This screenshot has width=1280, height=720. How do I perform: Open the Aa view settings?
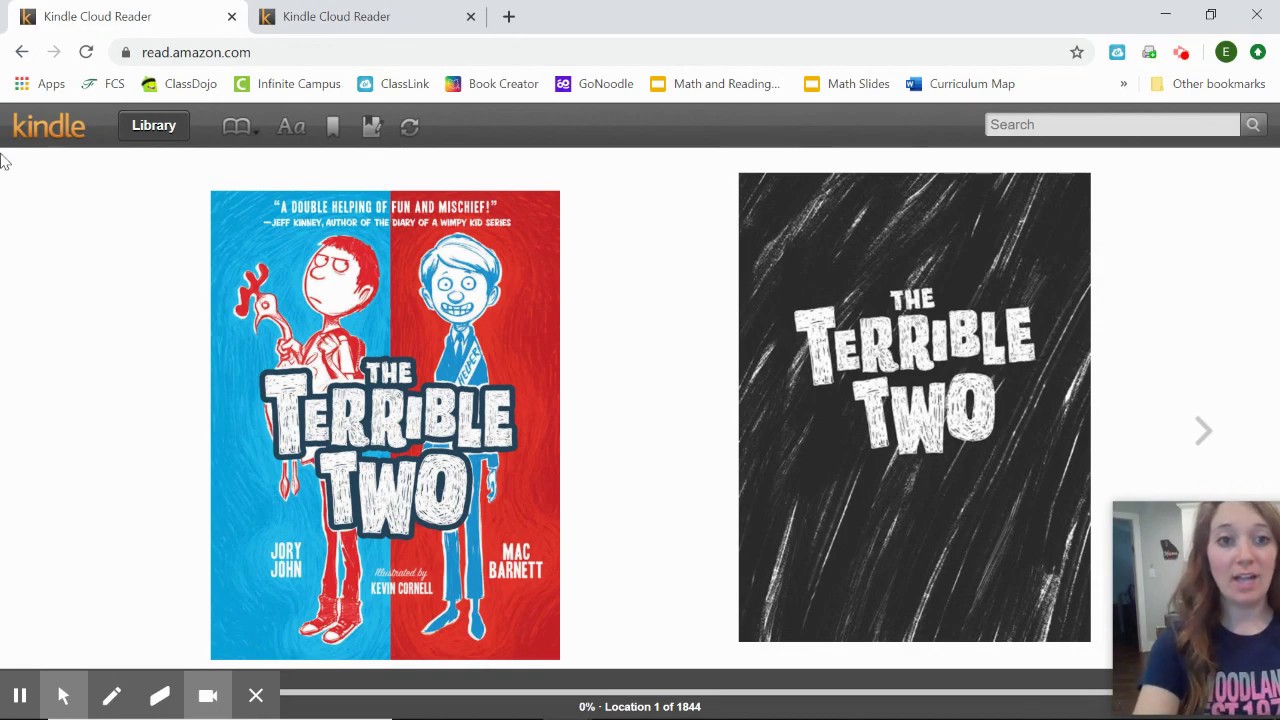coord(291,126)
